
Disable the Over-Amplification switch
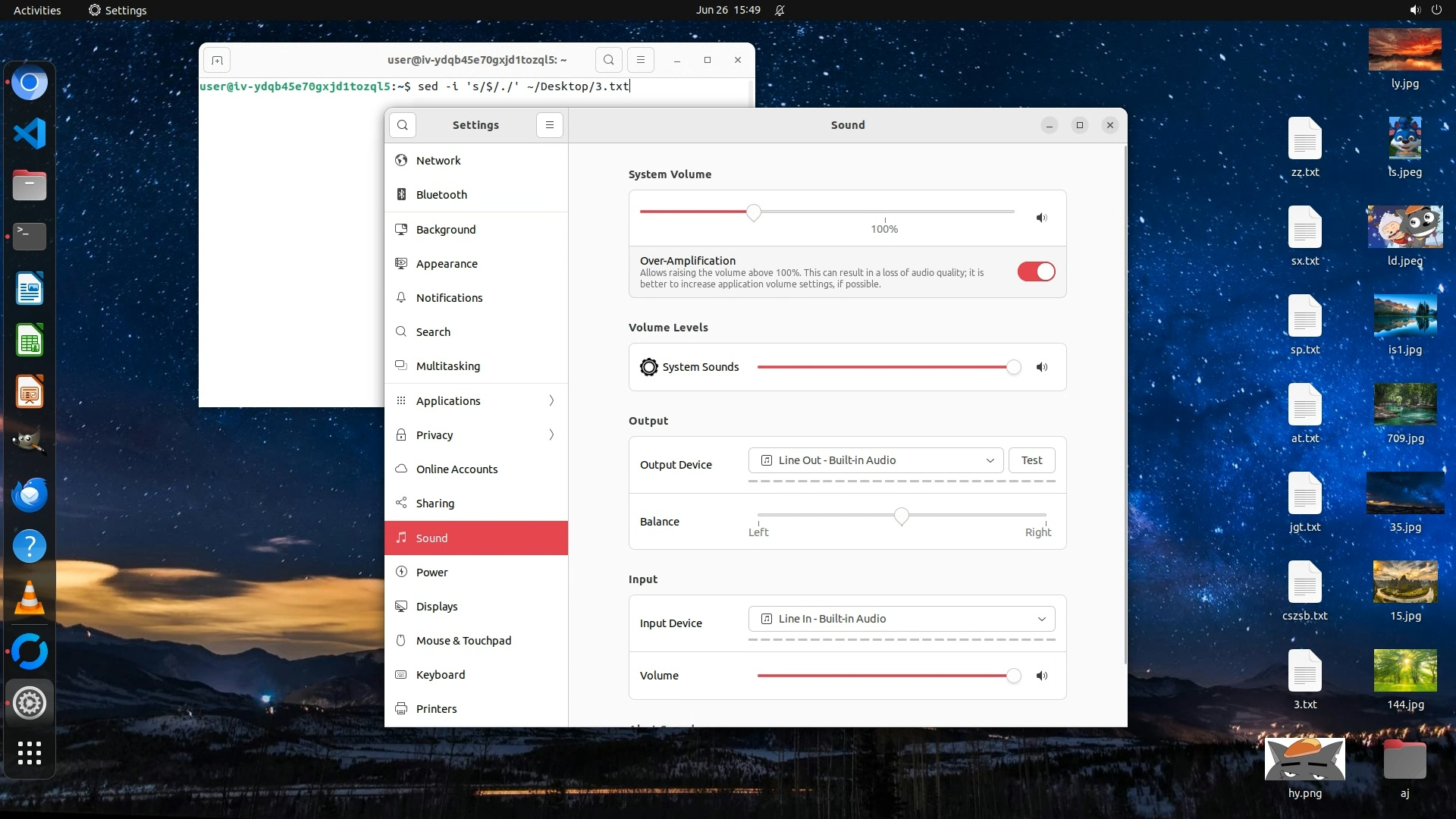1036,271
